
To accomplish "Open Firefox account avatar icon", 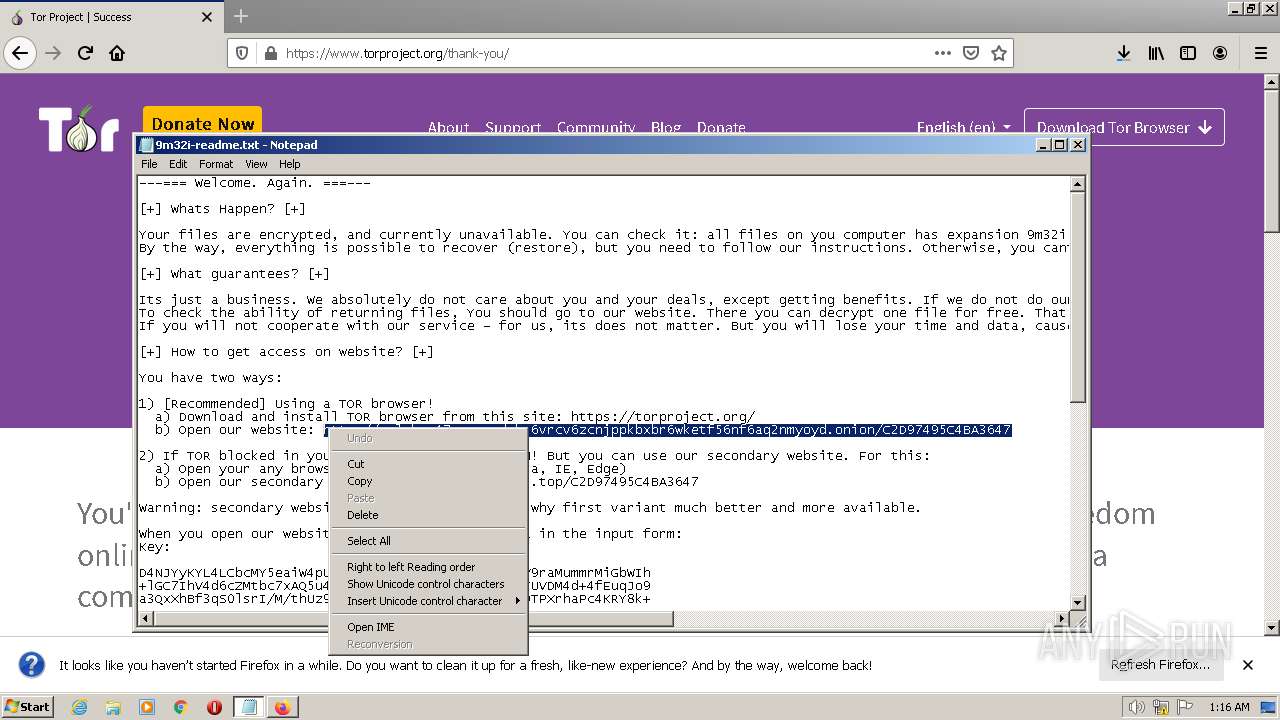I will [1220, 53].
